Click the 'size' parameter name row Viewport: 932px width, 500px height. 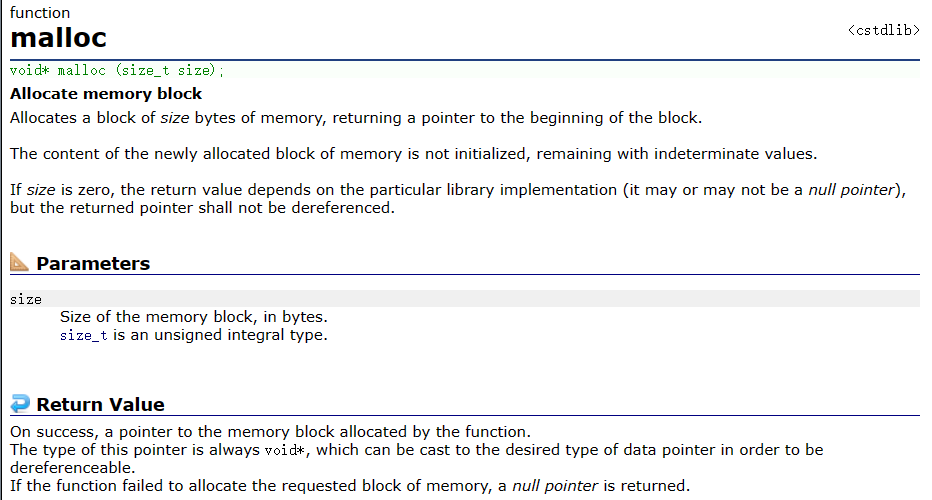26,299
